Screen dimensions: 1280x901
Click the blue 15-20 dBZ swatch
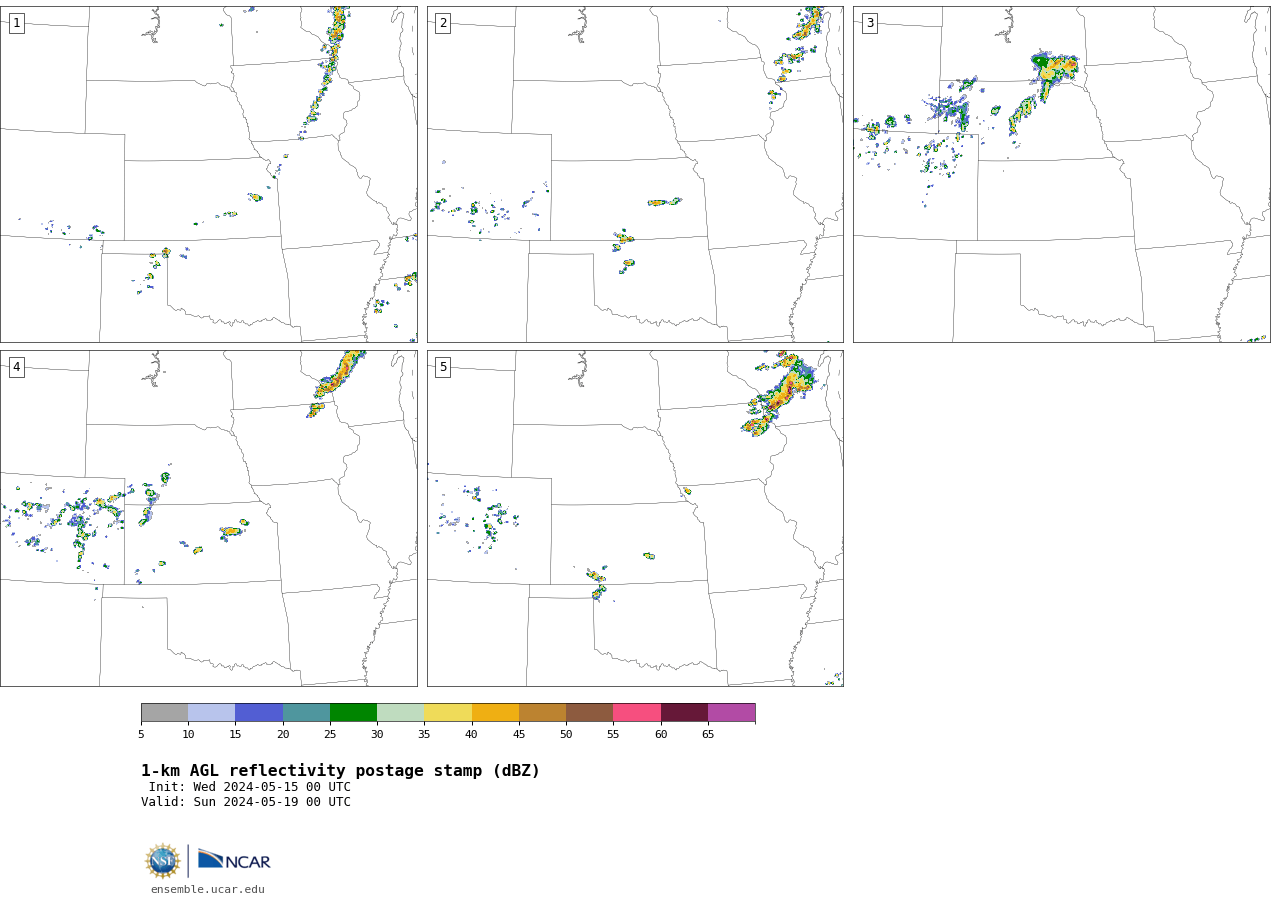pyautogui.click(x=259, y=712)
